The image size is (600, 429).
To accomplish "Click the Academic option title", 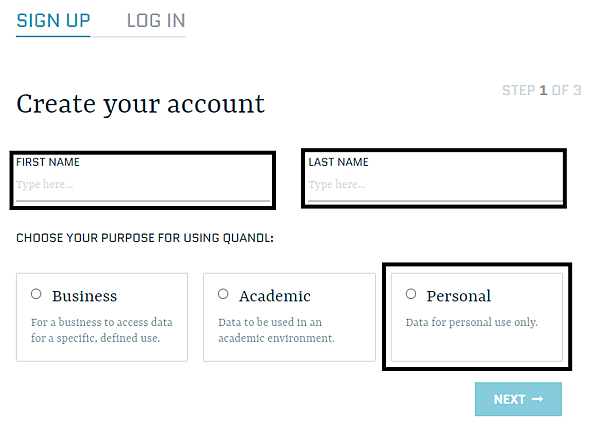I will click(x=274, y=296).
